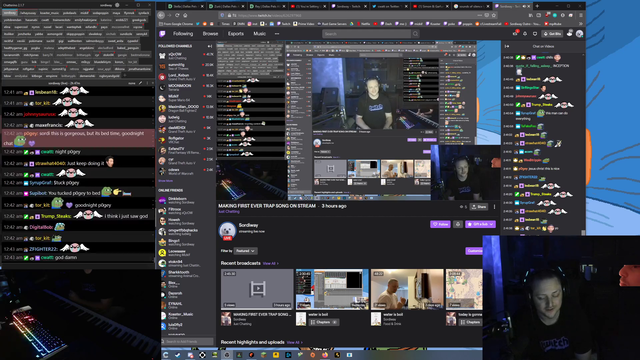The image size is (640, 360).
Task: Click in the Twitch Search field
Action: [x=367, y=34]
